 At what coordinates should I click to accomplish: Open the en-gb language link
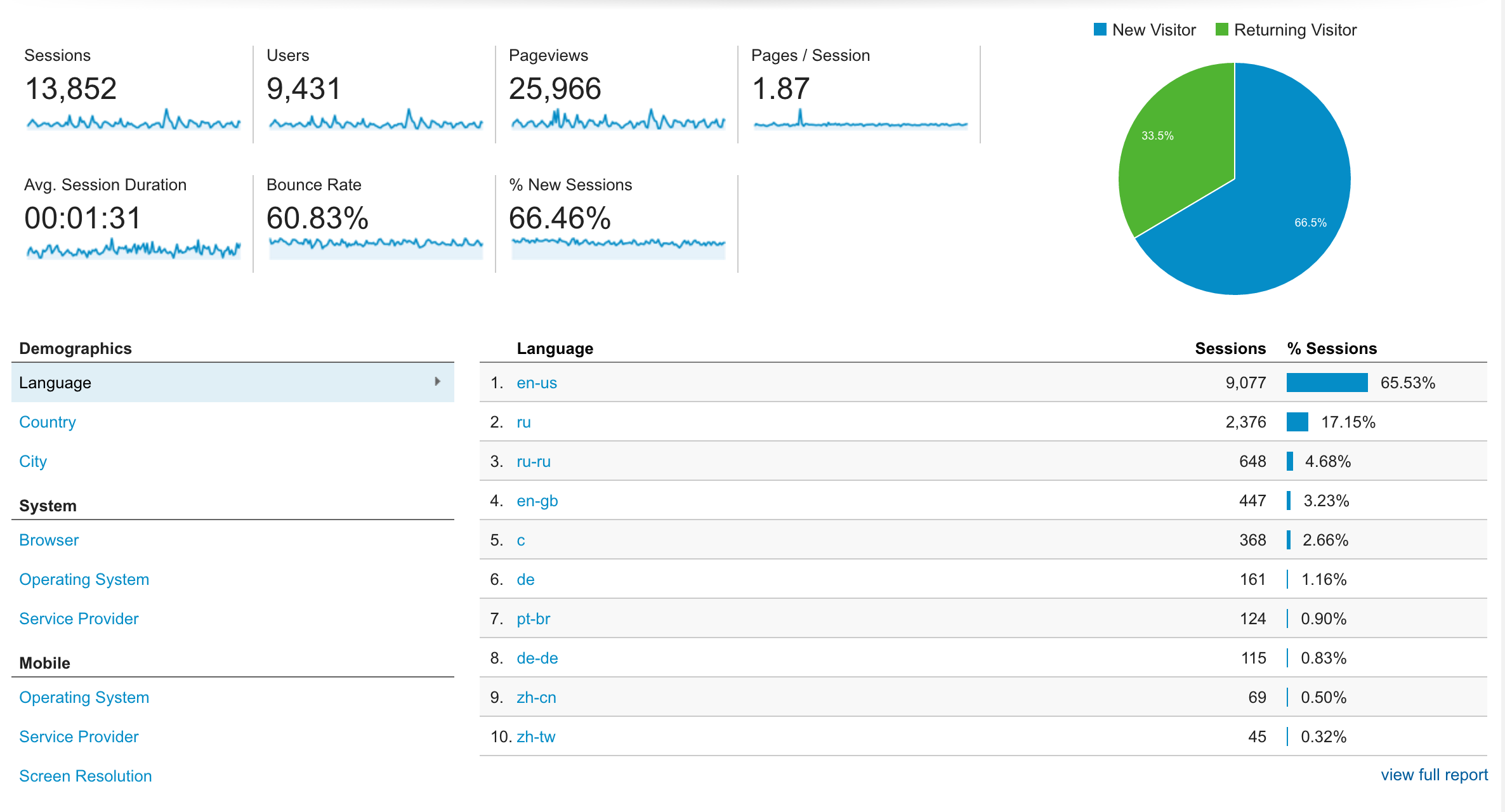[537, 501]
